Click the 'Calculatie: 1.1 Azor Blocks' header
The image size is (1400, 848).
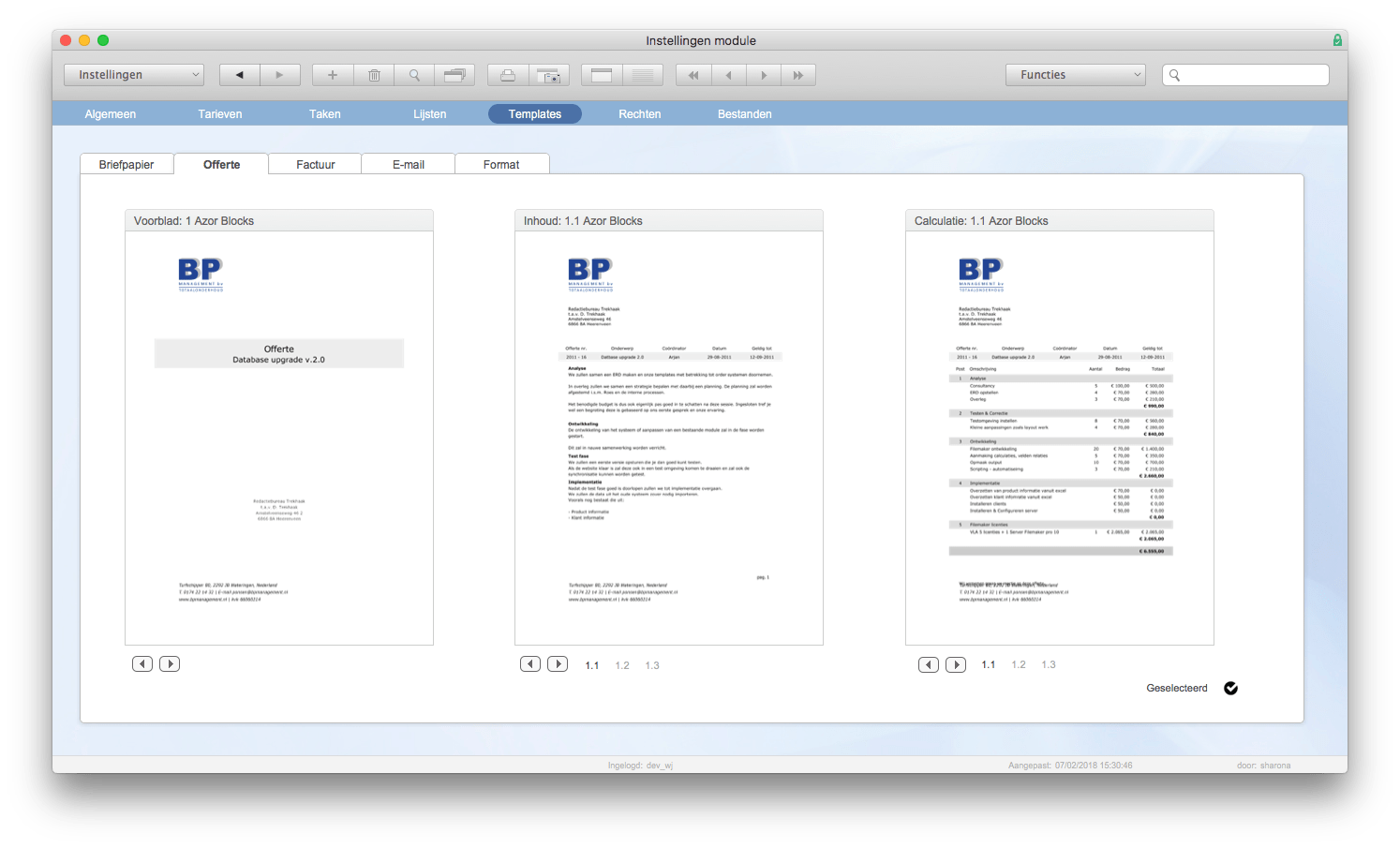pyautogui.click(x=1060, y=221)
